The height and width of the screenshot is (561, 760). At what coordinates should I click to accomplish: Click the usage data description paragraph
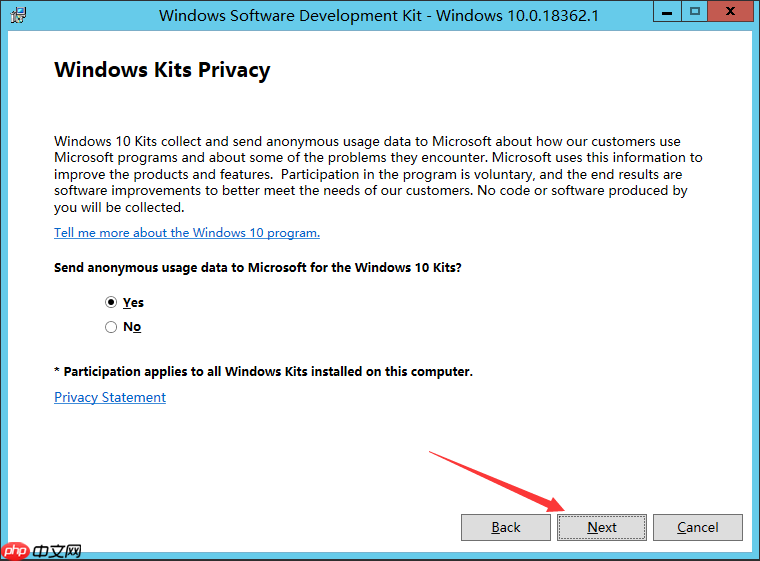[378, 174]
